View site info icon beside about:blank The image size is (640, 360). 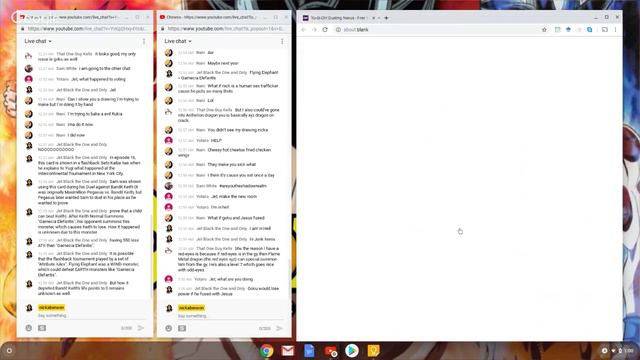pos(338,29)
